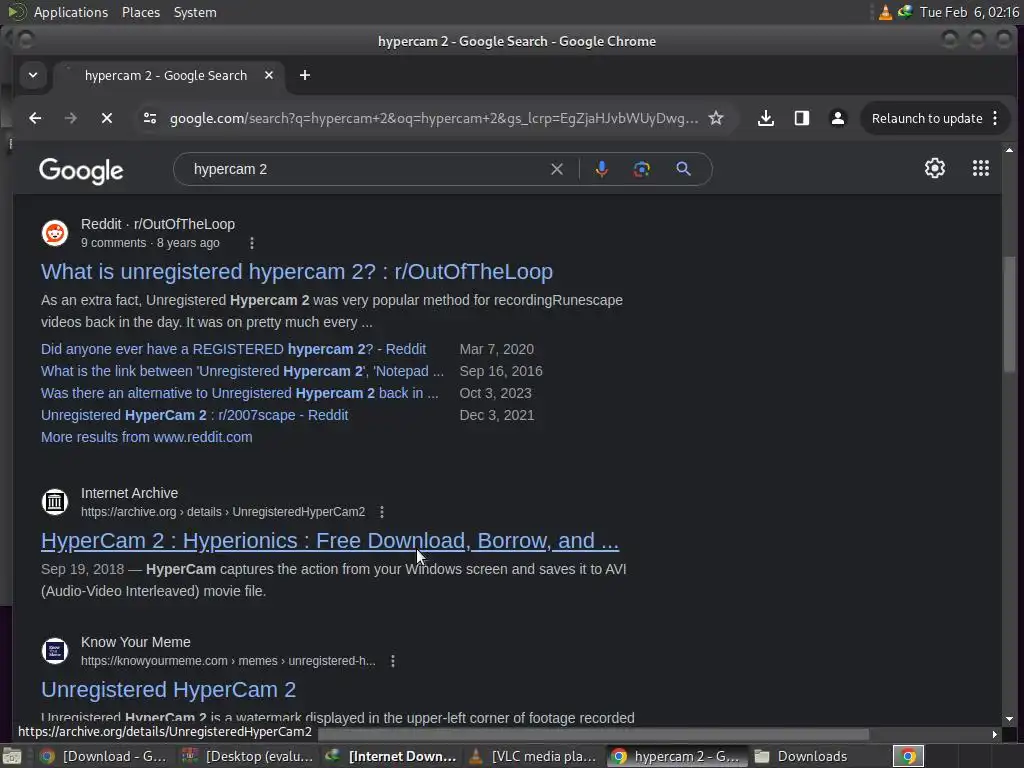Click the vertical page scrollbar thumb
This screenshot has width=1024, height=768.
[1009, 313]
